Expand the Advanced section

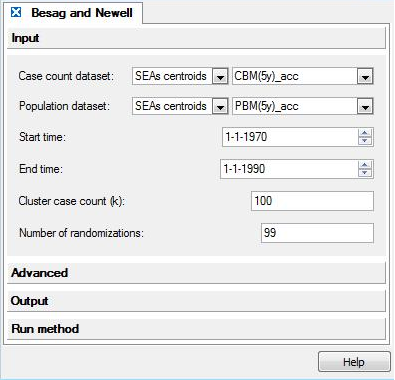(196, 273)
